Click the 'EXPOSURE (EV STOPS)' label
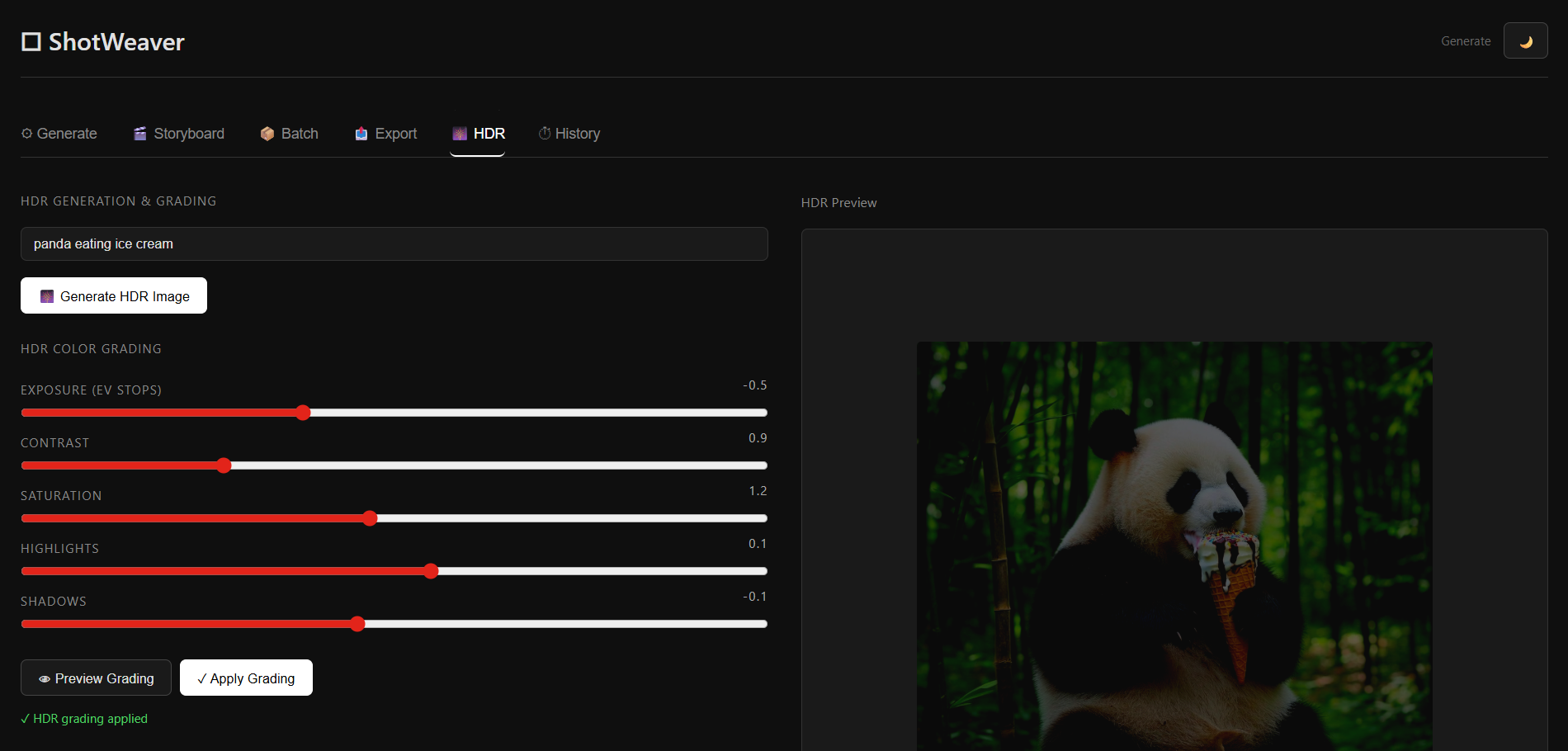The width and height of the screenshot is (1568, 751). [91, 390]
